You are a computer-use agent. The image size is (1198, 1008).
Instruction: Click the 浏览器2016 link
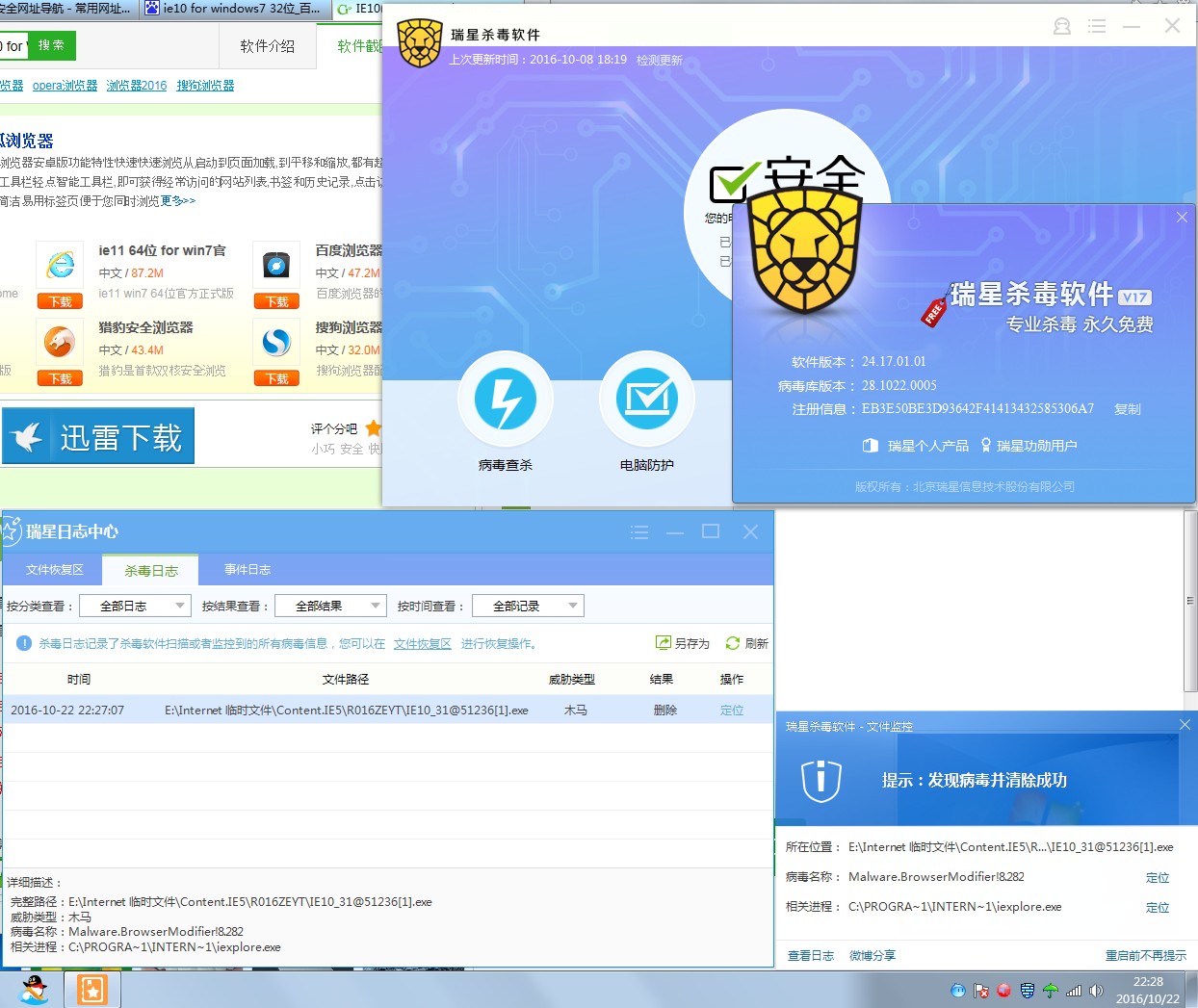click(x=137, y=86)
